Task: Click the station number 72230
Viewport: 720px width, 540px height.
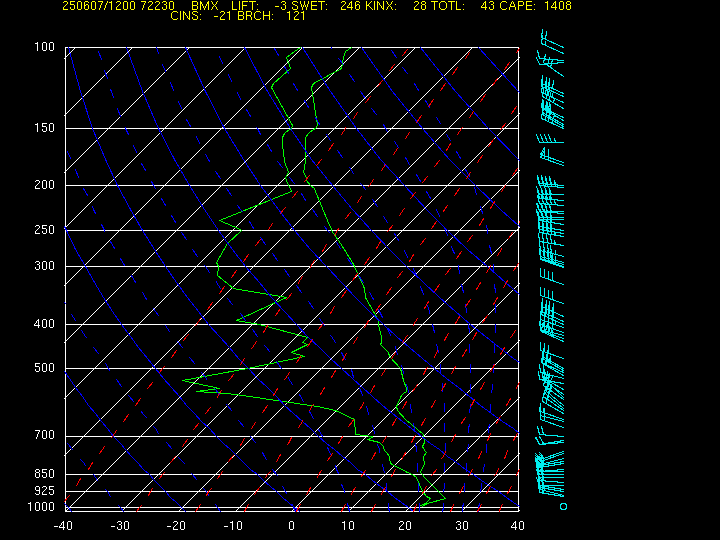Action: coord(155,6)
